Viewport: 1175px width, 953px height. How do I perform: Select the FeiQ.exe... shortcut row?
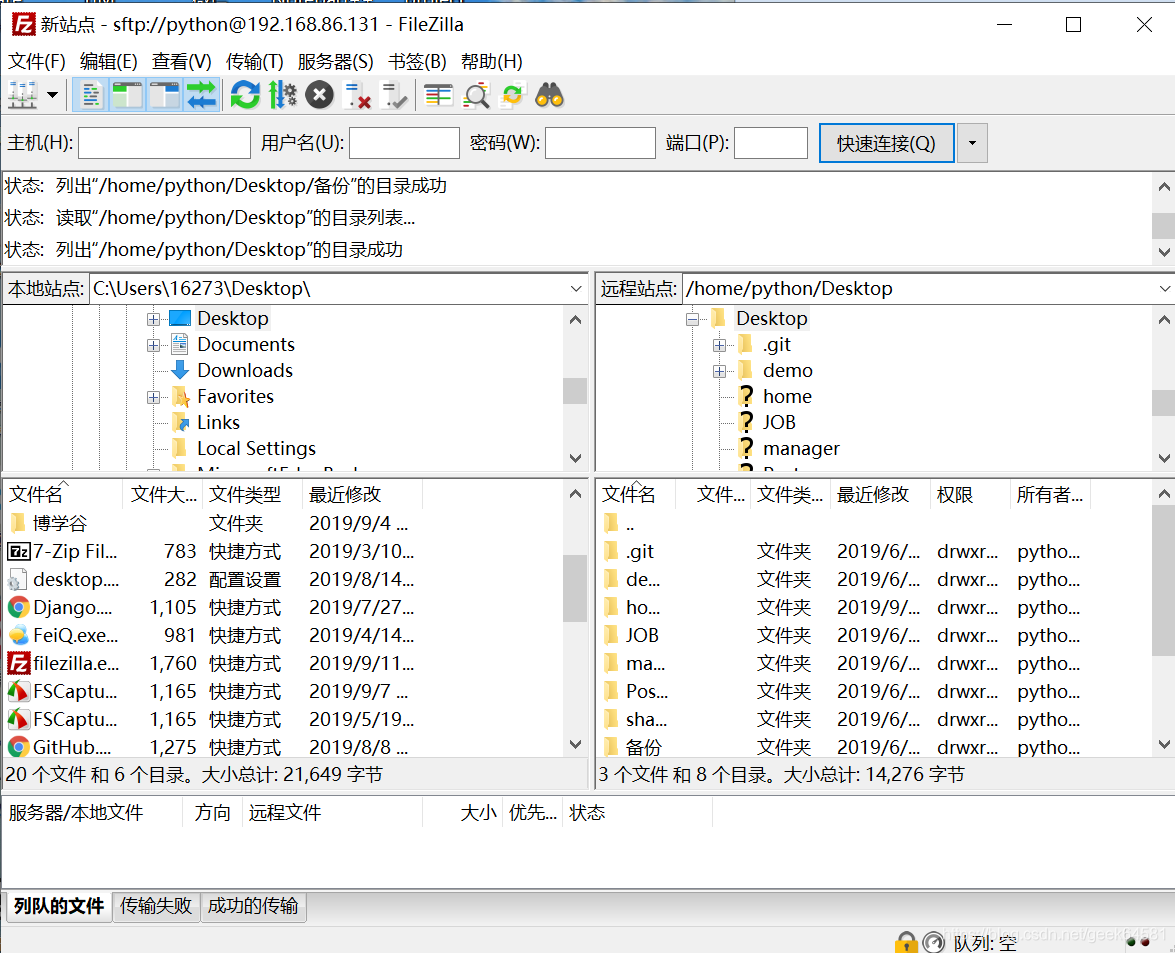(x=210, y=635)
